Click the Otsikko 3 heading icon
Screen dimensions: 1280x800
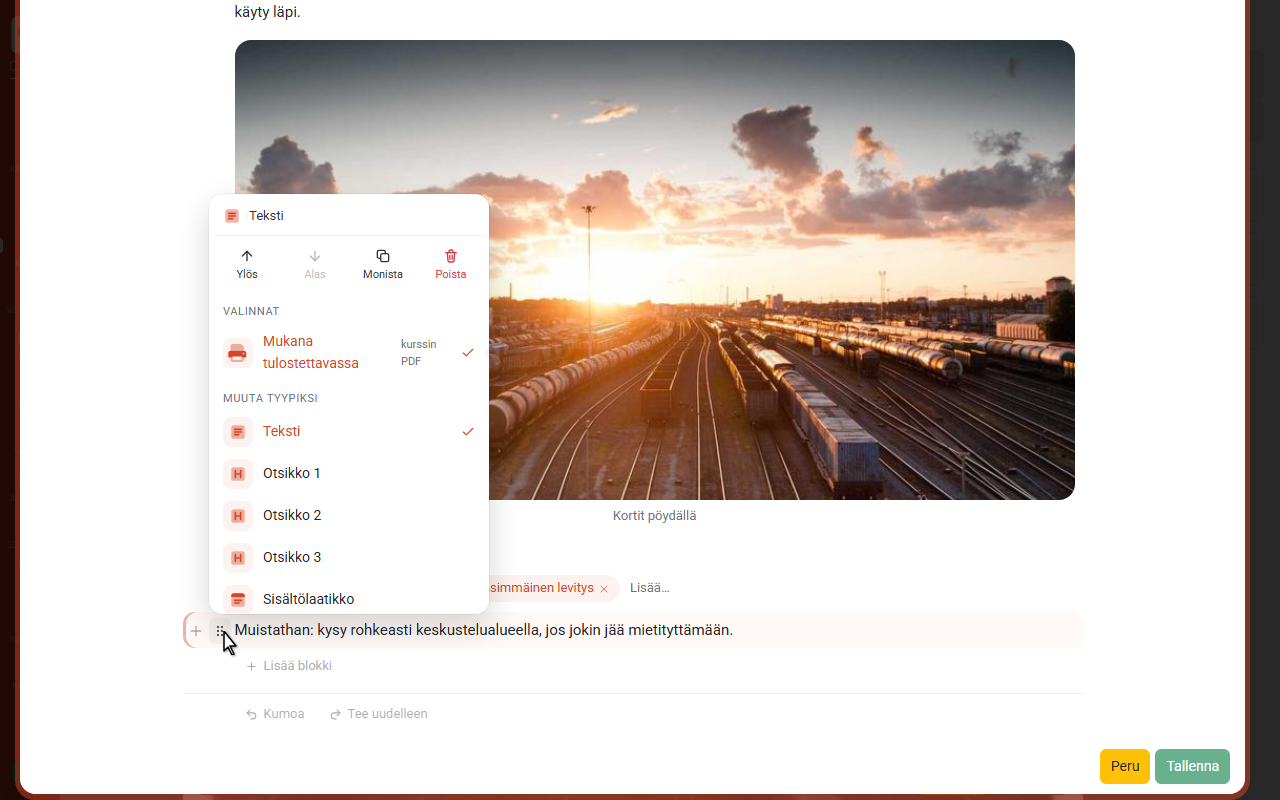pyautogui.click(x=238, y=558)
